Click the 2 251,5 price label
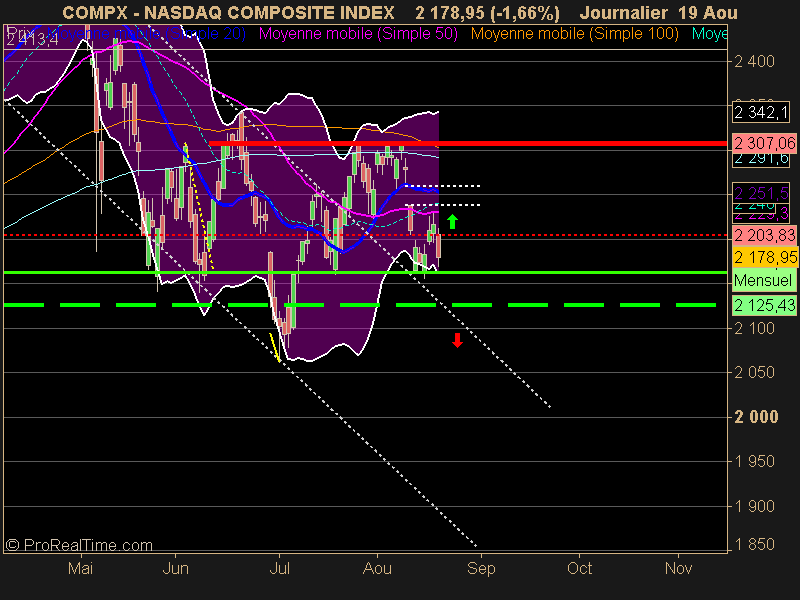 761,193
